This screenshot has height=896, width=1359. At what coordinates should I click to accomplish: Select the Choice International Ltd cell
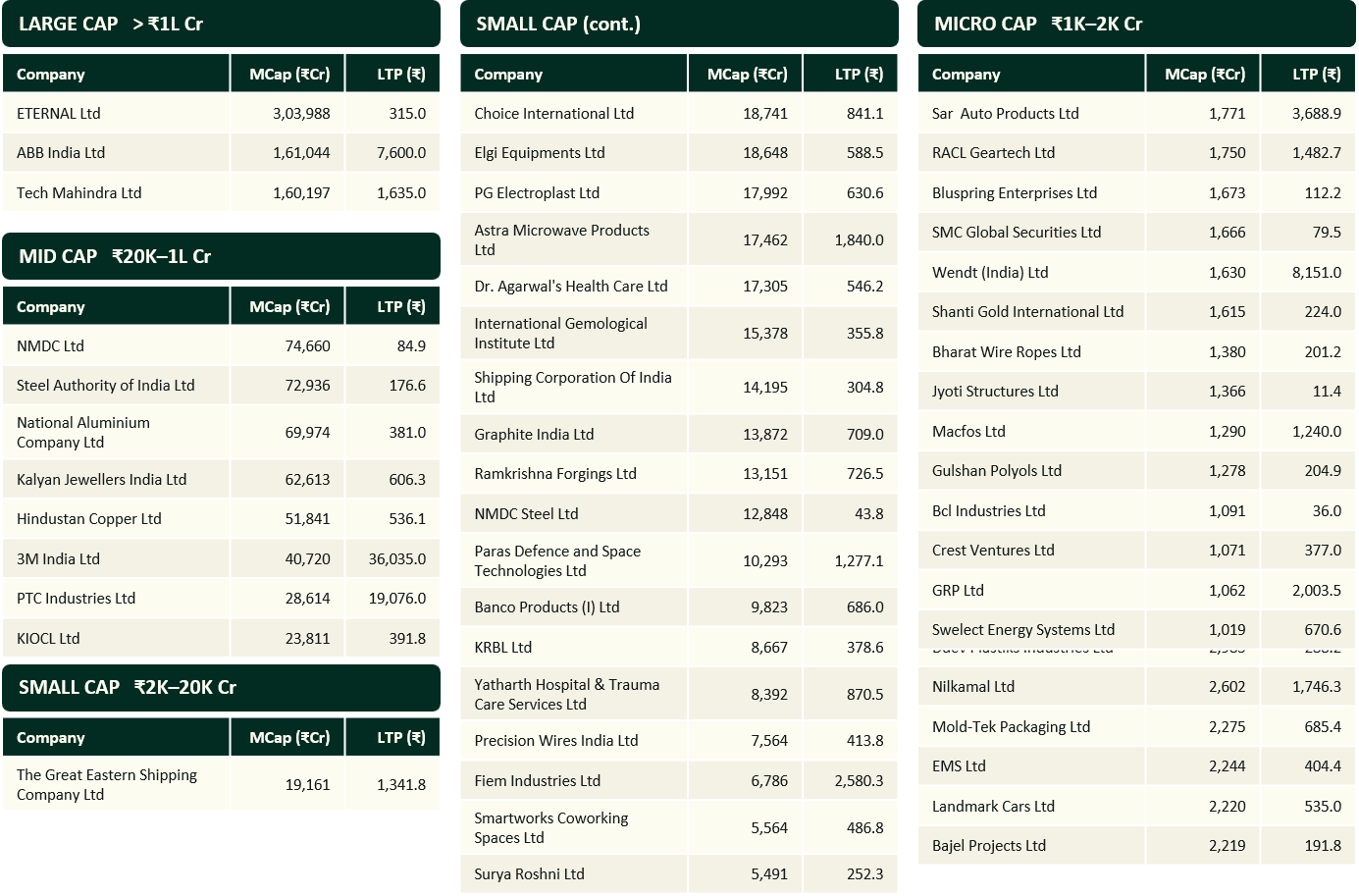click(x=573, y=114)
